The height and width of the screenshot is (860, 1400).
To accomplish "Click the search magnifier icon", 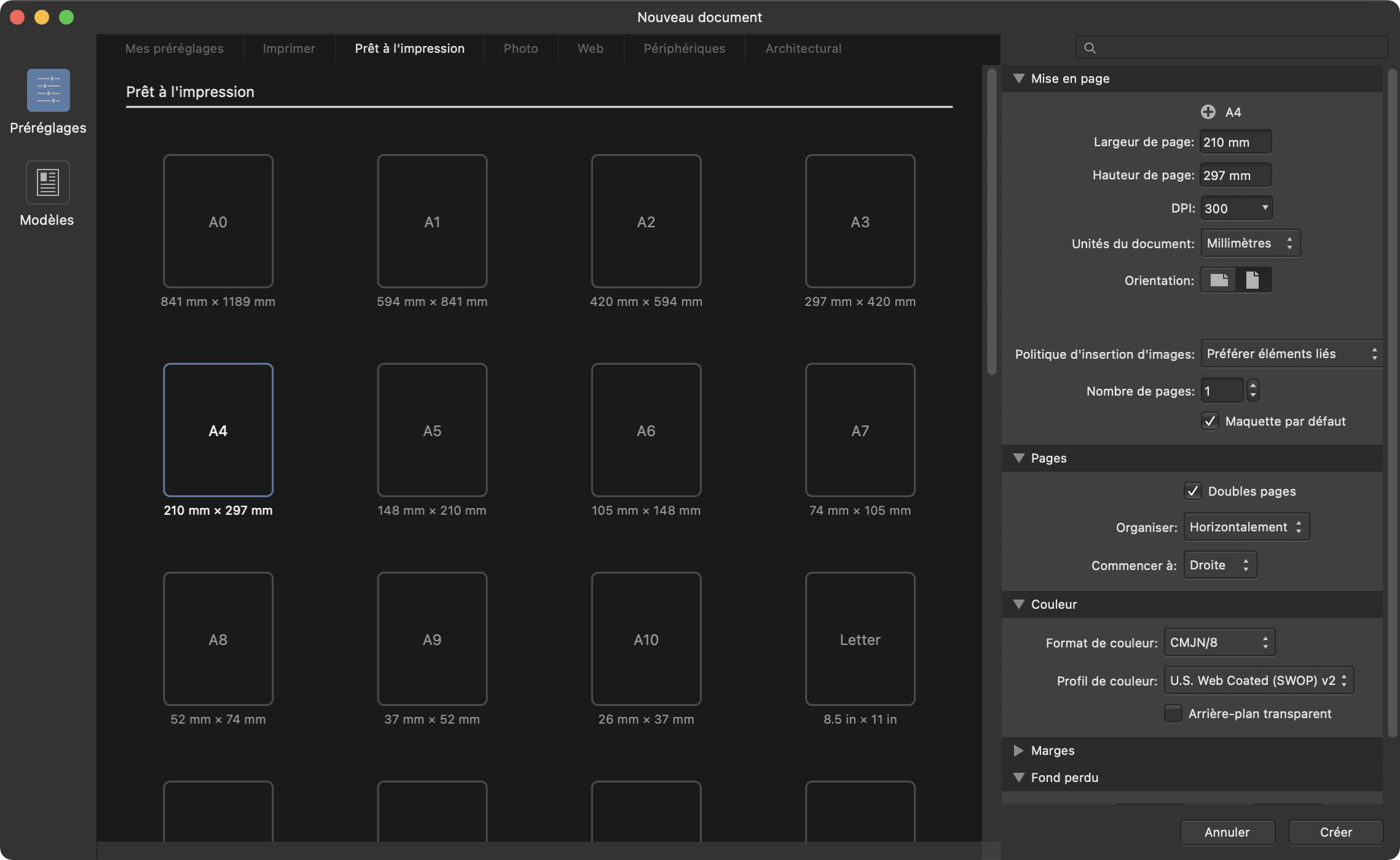I will (1090, 48).
